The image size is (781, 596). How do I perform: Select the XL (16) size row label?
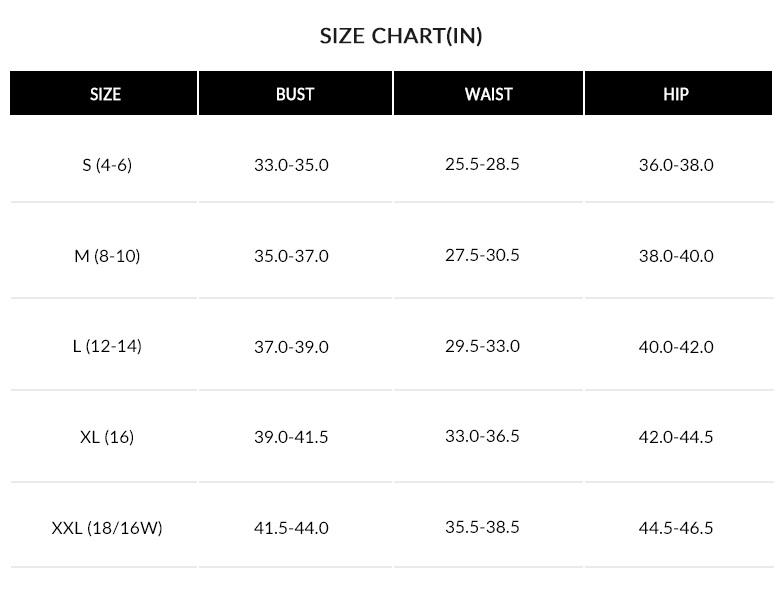pyautogui.click(x=106, y=437)
